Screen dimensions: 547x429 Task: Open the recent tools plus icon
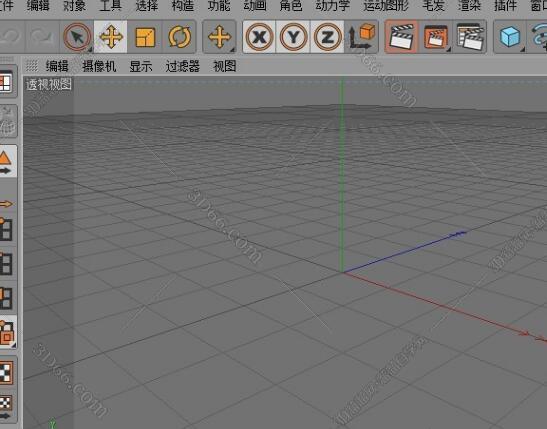point(219,37)
